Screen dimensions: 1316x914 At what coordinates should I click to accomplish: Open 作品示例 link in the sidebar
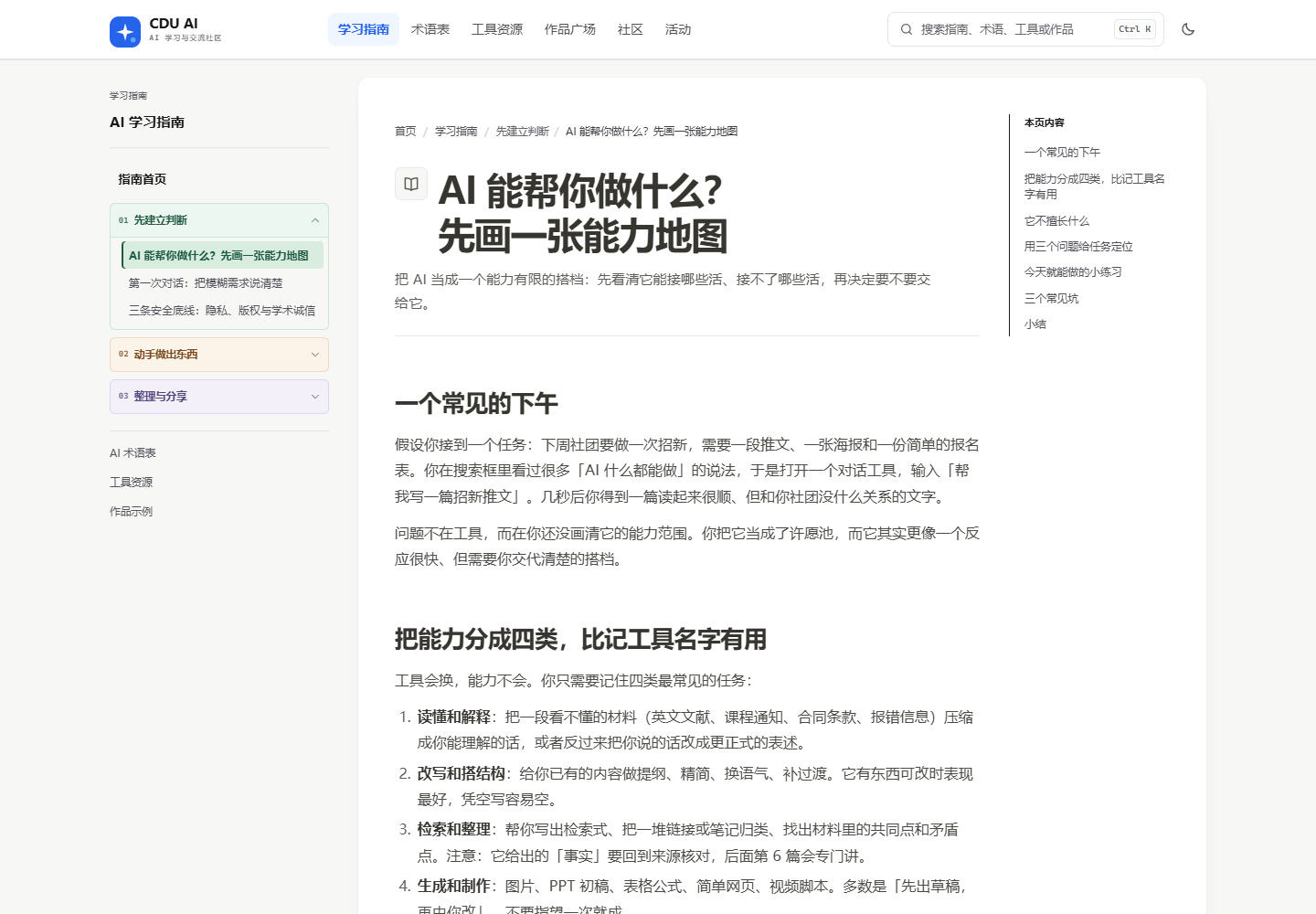(x=131, y=512)
